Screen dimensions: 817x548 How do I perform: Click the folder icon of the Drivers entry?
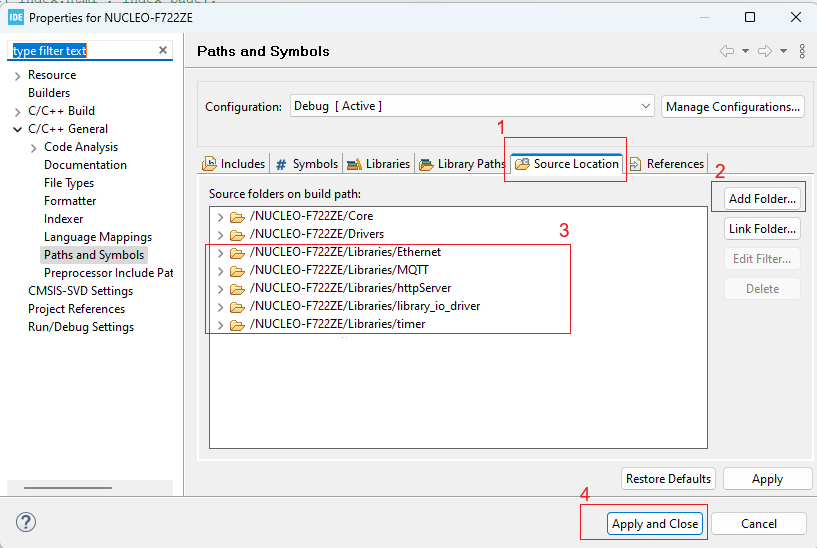[x=237, y=235]
